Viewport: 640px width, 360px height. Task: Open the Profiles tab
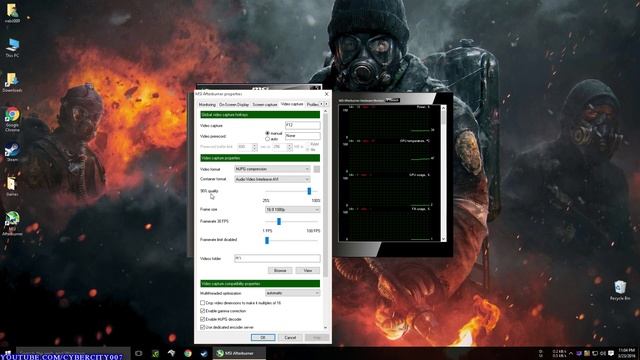[312, 105]
